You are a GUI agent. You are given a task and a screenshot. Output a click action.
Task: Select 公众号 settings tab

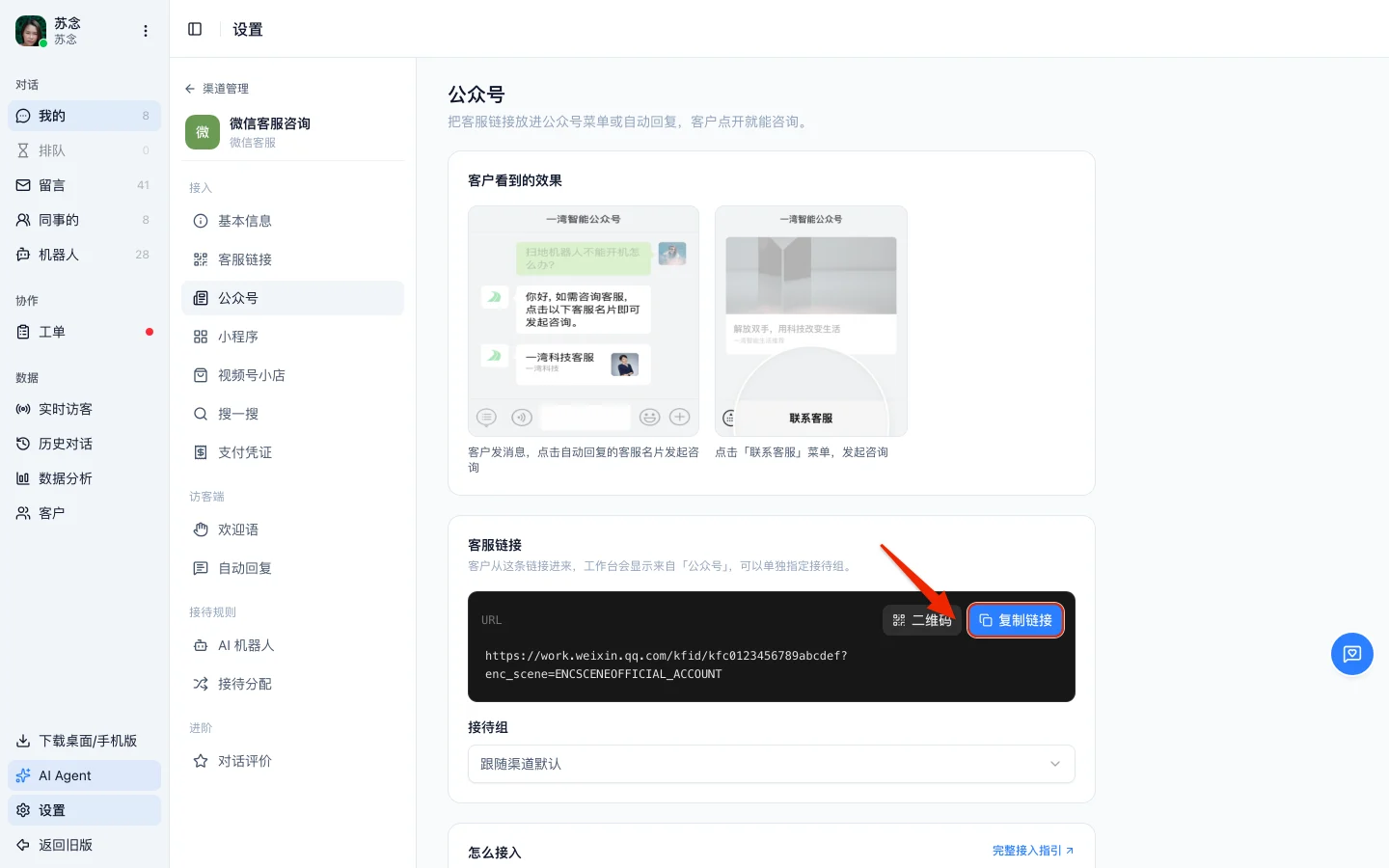pos(292,298)
